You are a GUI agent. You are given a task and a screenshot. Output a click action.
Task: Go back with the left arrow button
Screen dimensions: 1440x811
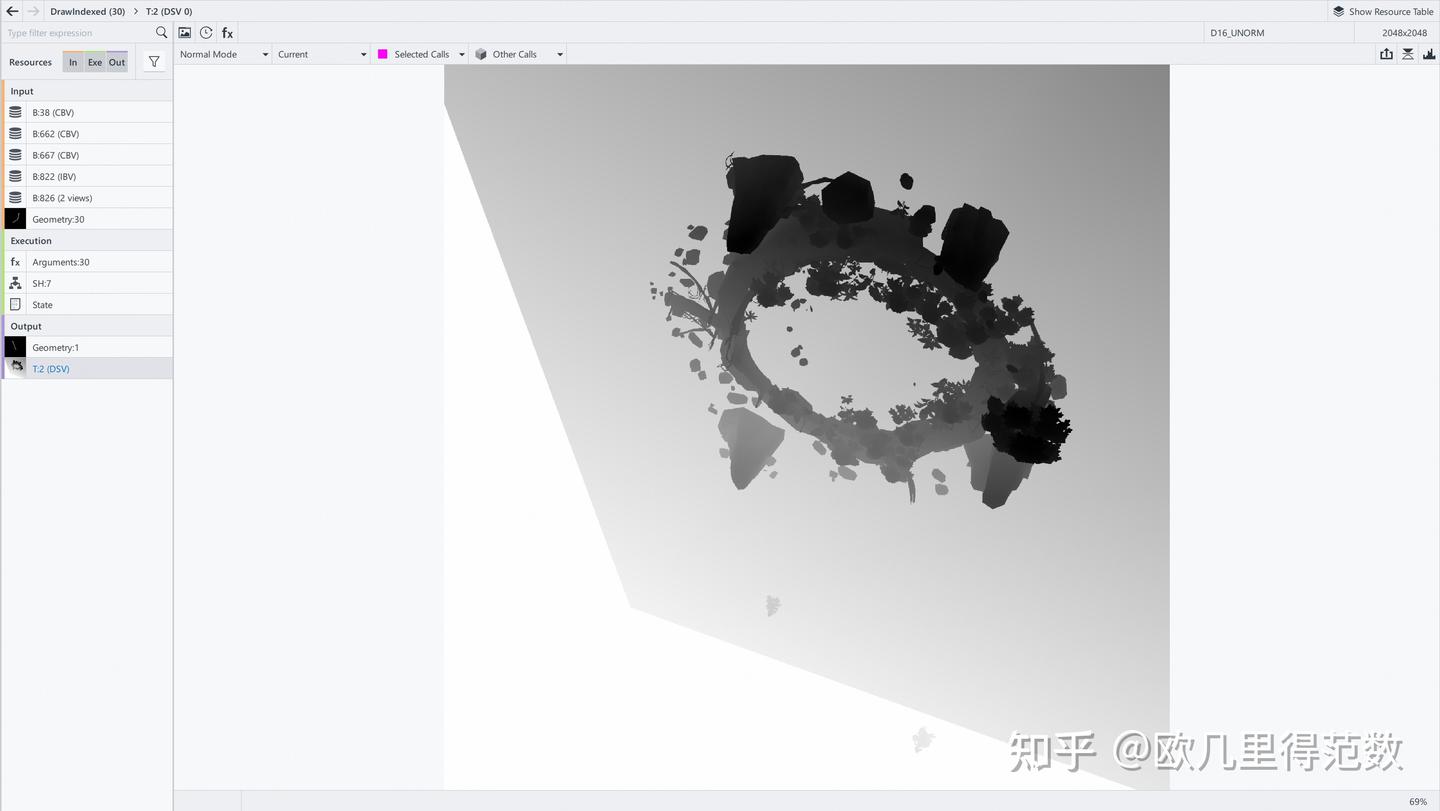pos(13,11)
